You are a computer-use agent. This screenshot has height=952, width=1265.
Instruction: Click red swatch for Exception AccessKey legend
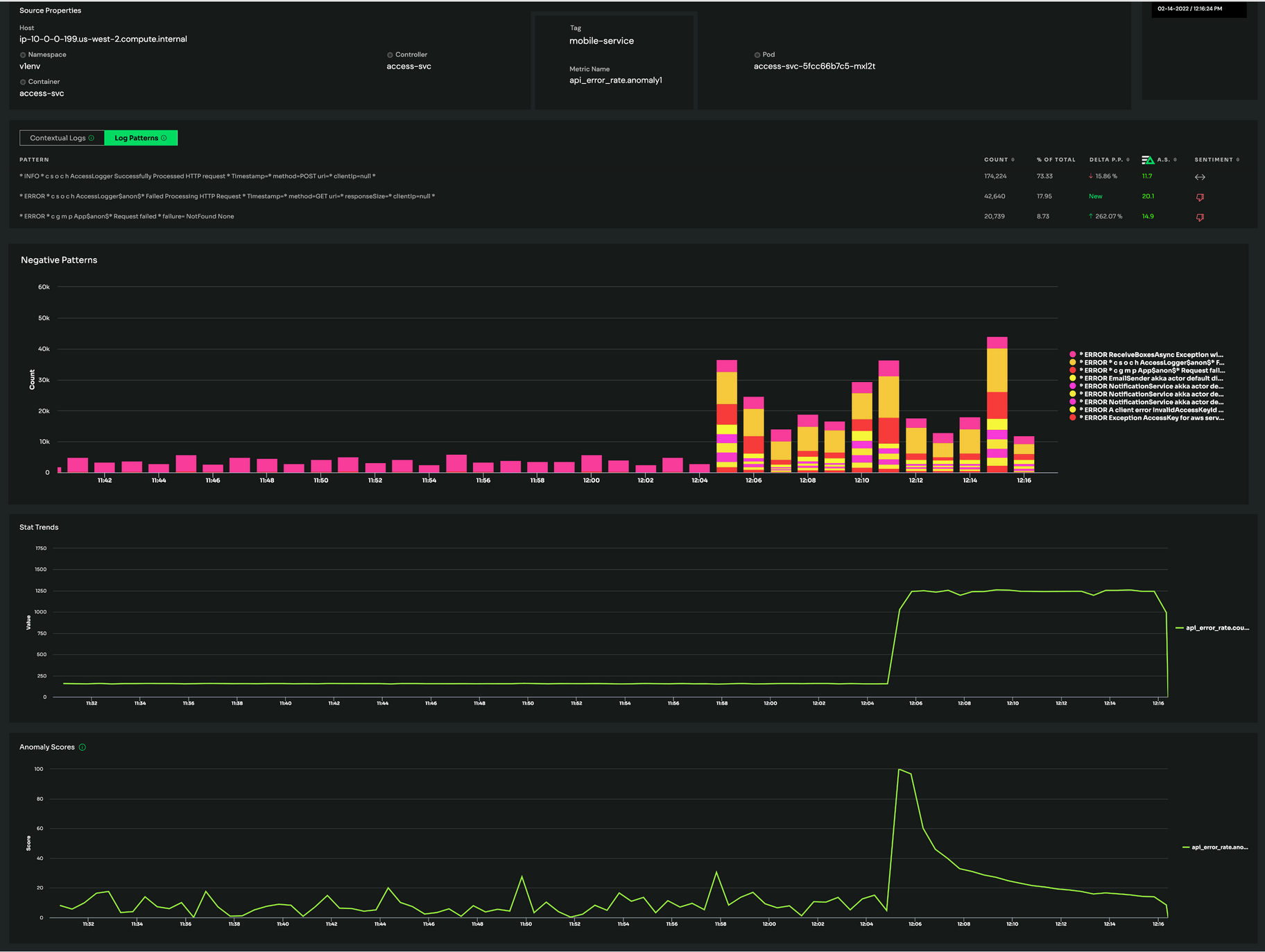coord(1073,418)
